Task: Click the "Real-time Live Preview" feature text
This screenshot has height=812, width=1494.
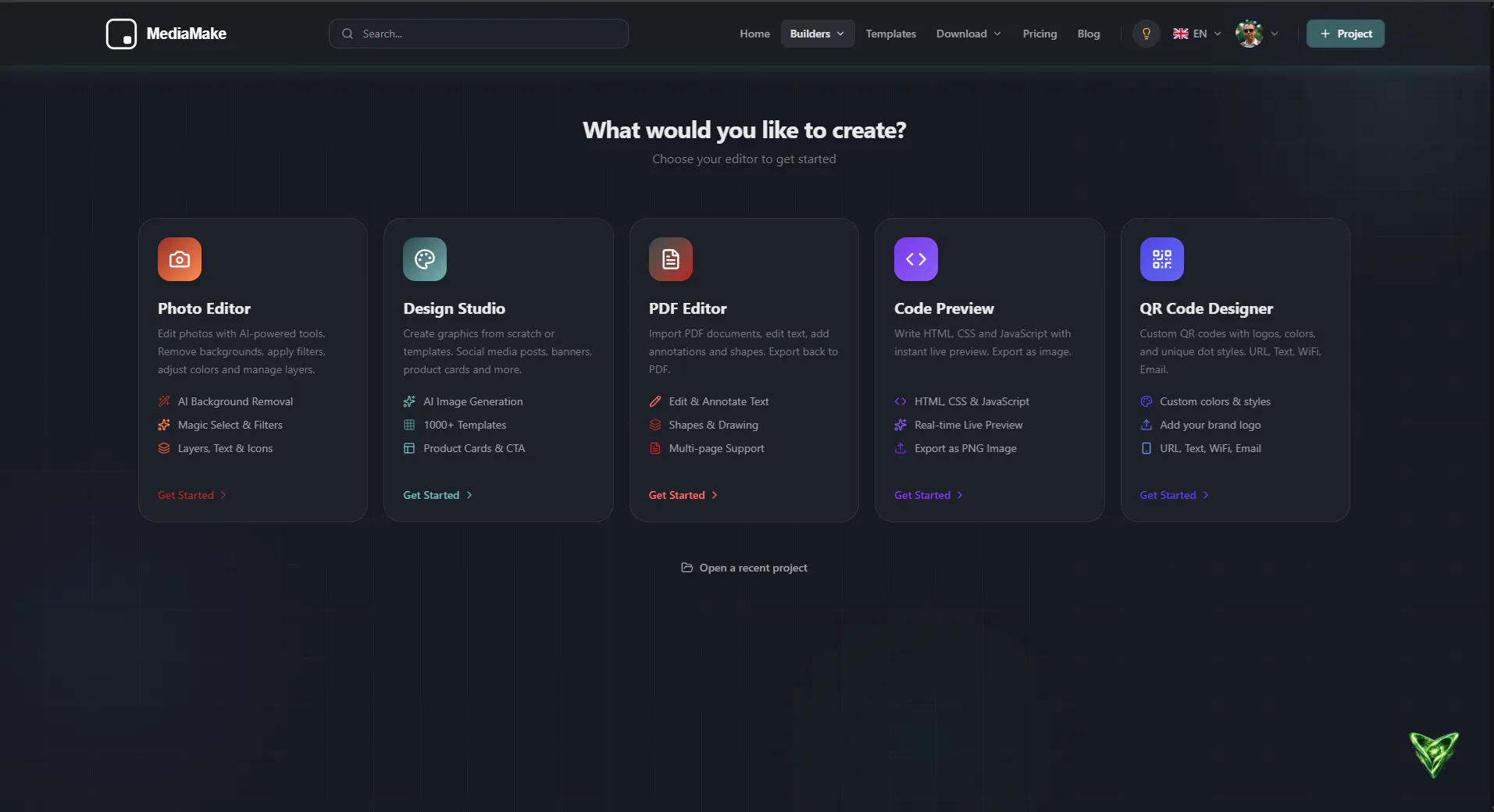Action: point(968,425)
